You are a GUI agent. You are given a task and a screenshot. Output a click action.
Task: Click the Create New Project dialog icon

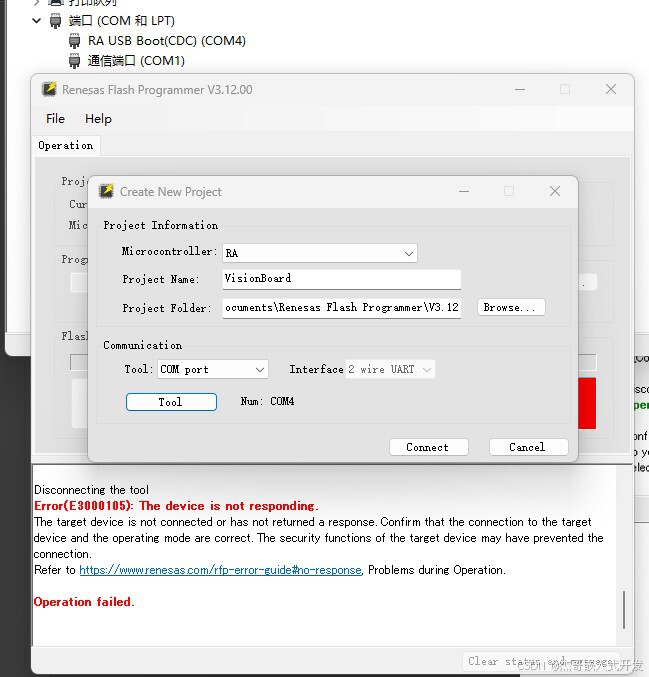(106, 191)
